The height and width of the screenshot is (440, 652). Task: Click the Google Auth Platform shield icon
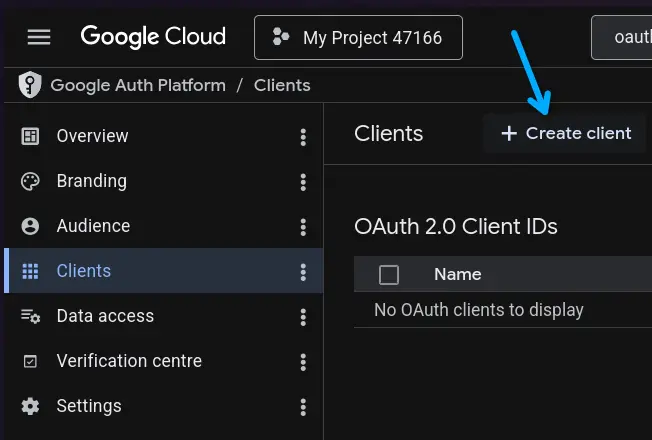tap(30, 85)
